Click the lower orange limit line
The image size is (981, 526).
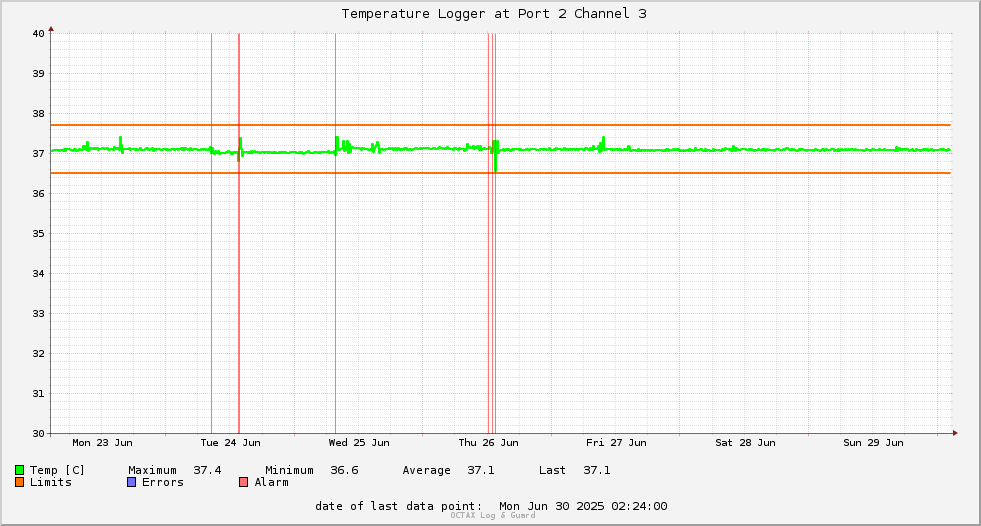(x=501, y=173)
